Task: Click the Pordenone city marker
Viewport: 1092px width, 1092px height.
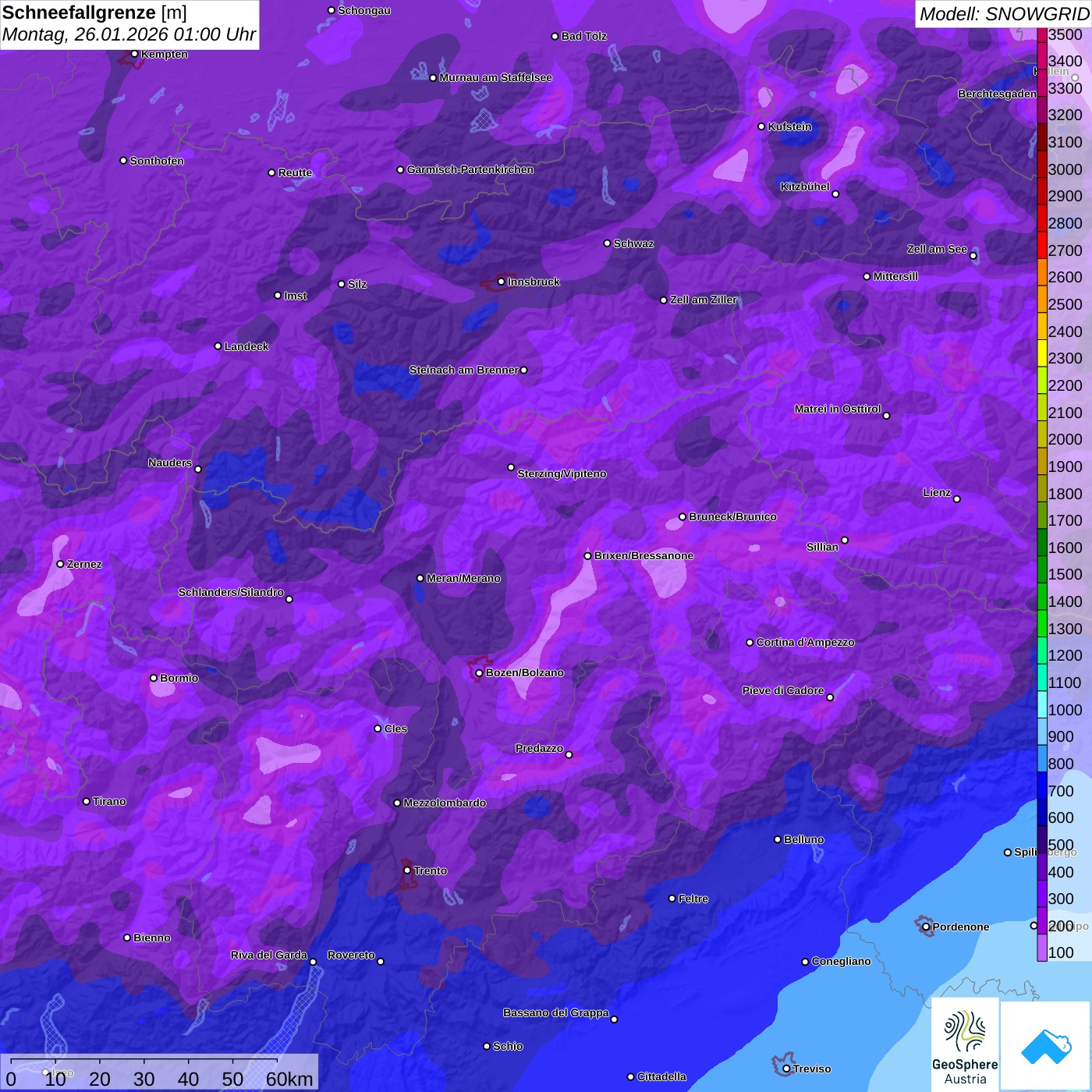Action: (x=926, y=927)
